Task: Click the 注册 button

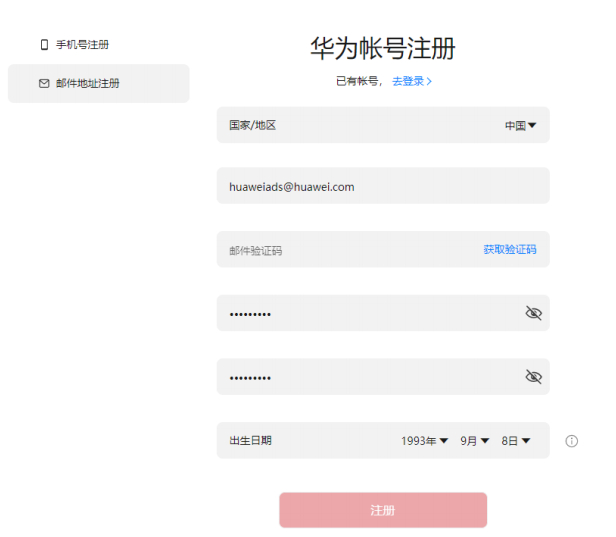Action: [383, 510]
